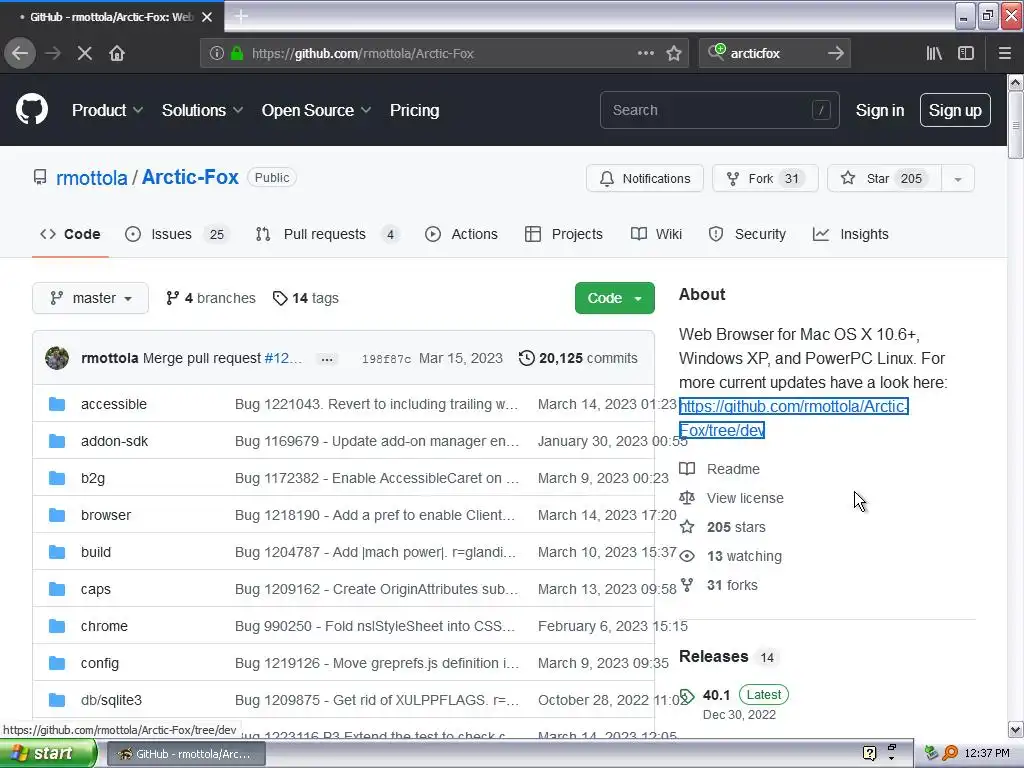Image resolution: width=1024 pixels, height=768 pixels.
Task: Go back with the browser back arrow
Action: click(20, 53)
